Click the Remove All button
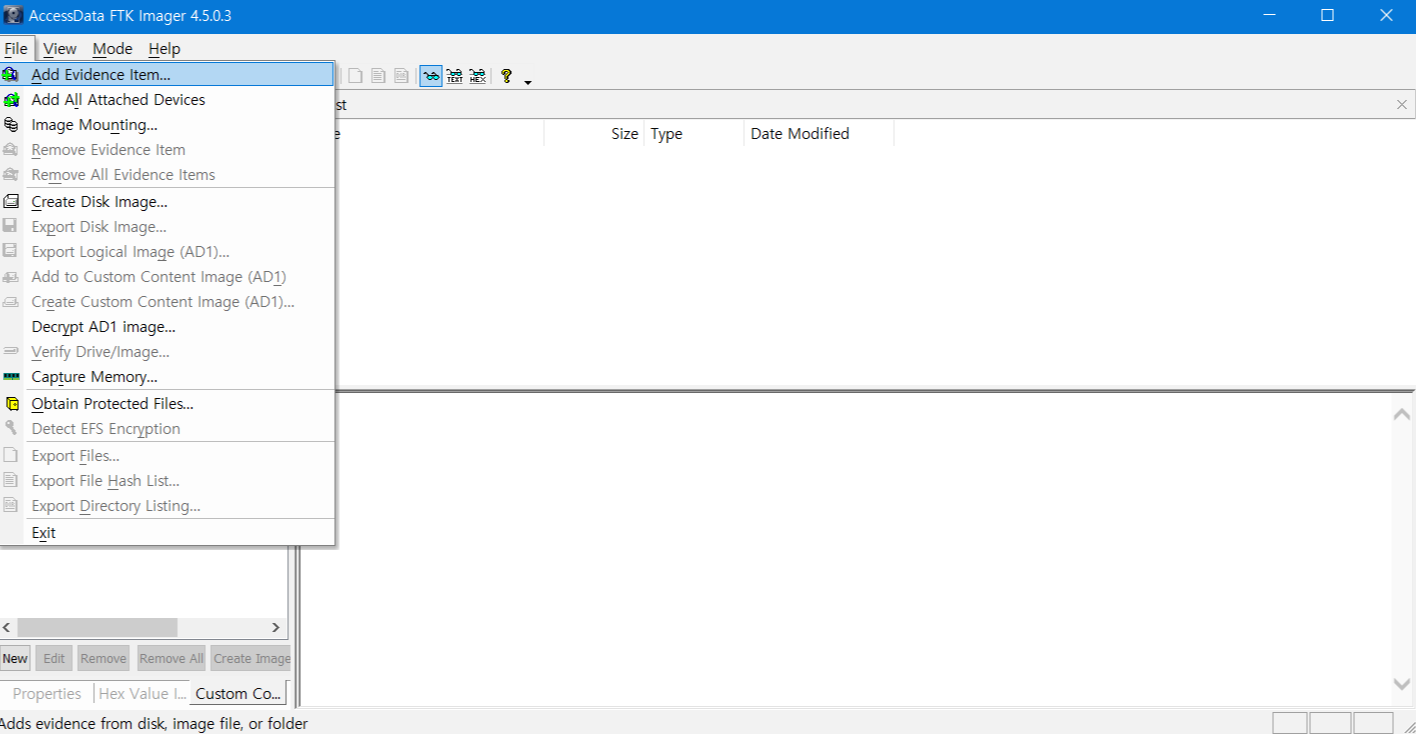 click(171, 658)
